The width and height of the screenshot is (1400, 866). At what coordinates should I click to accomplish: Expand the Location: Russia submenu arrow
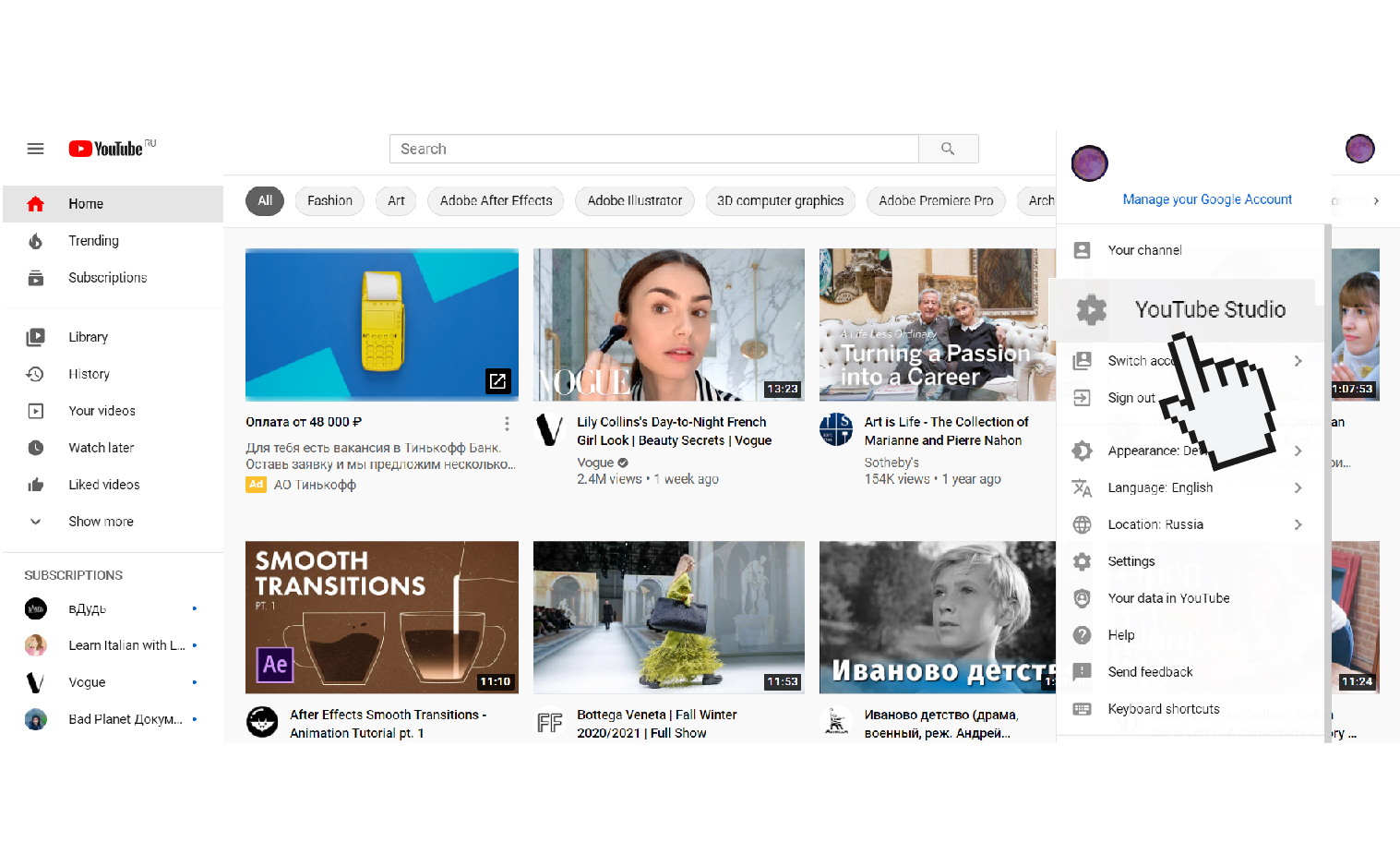click(1298, 524)
